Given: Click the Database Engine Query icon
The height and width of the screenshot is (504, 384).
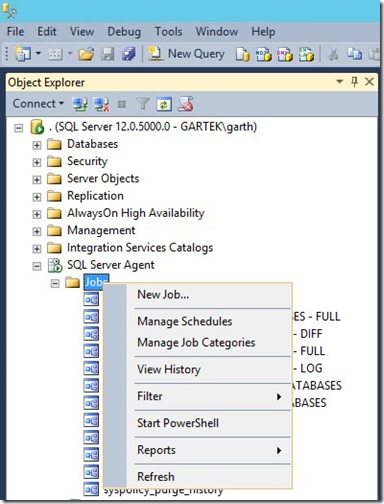Looking at the screenshot, I should pyautogui.click(x=243, y=54).
